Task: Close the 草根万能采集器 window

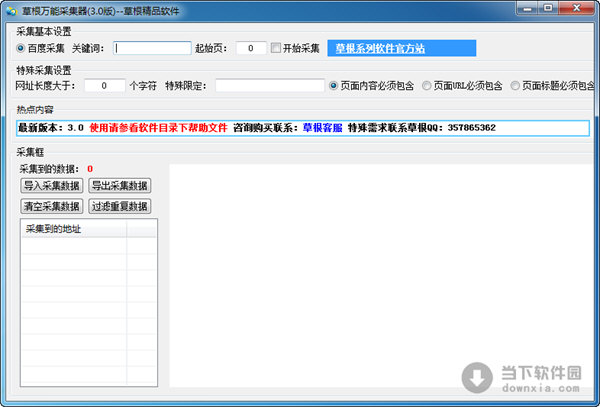Action: (x=576, y=8)
